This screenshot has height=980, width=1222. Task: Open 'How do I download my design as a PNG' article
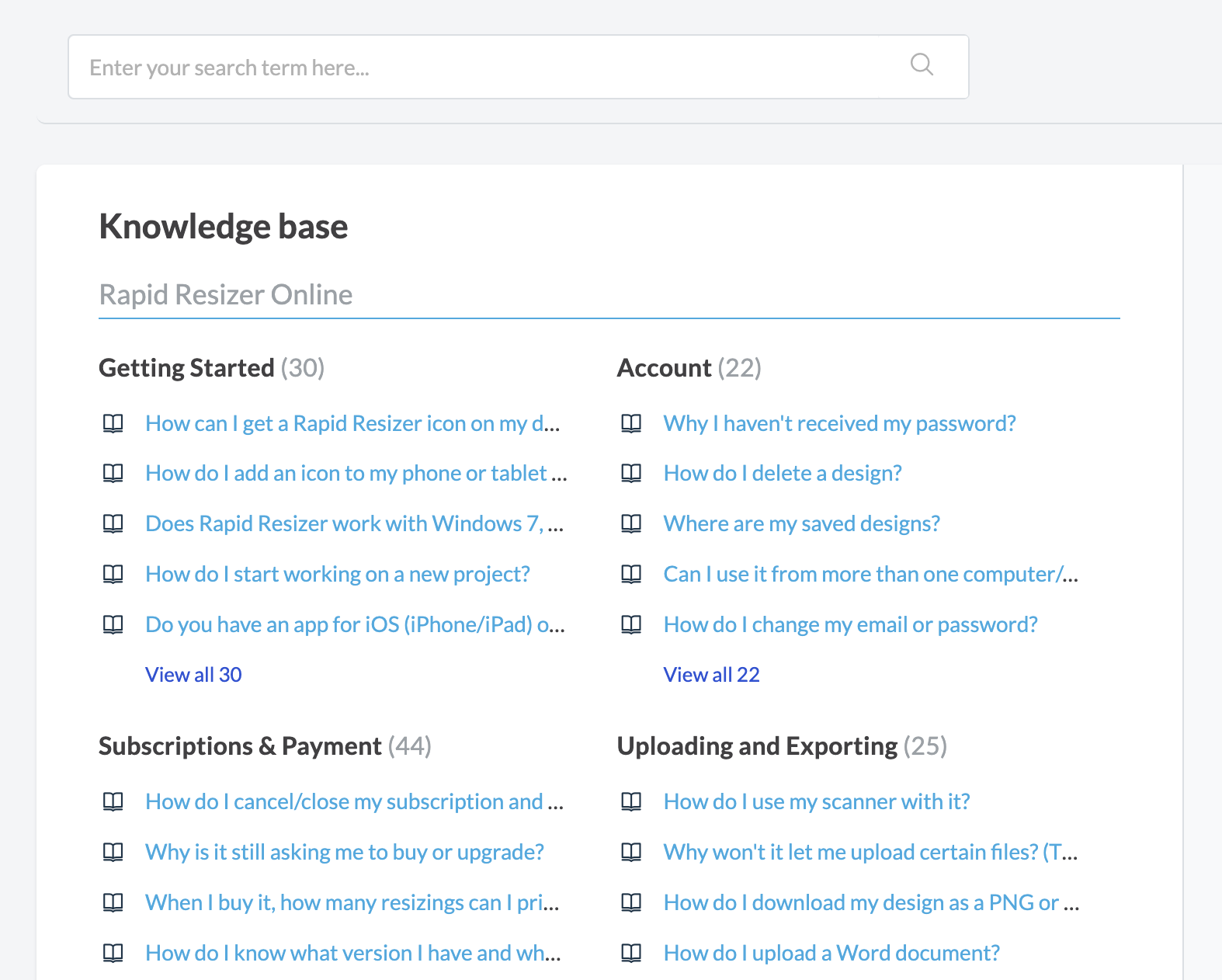coord(871,902)
